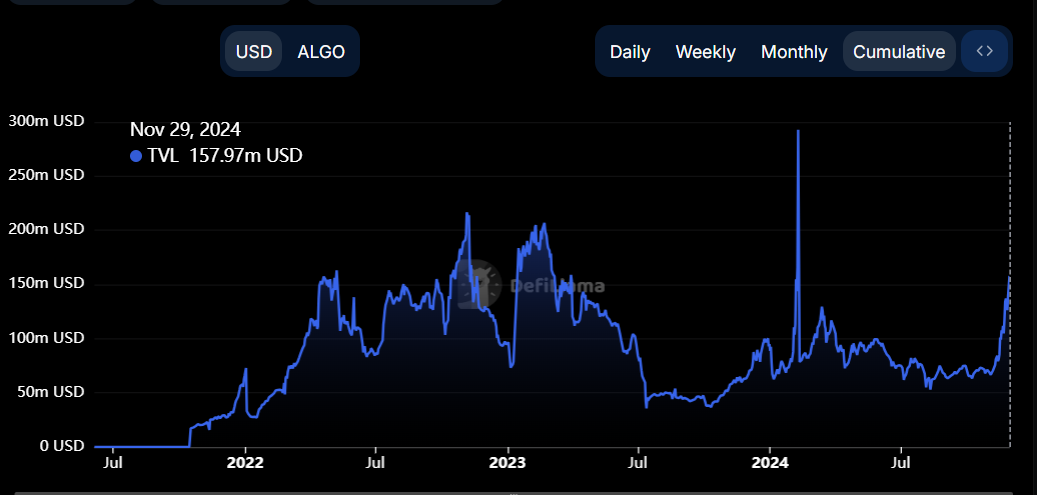
Task: Click the 150m USD axis label
Action: [46, 283]
